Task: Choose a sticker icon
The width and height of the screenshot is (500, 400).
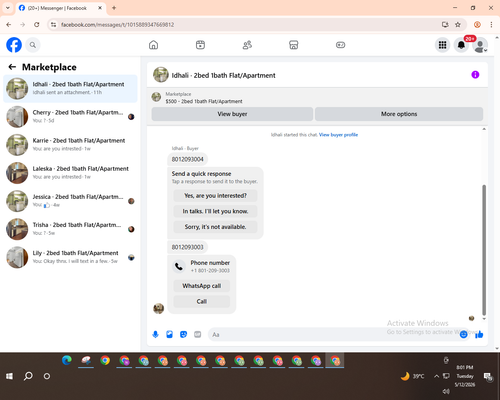Action: tap(183, 334)
